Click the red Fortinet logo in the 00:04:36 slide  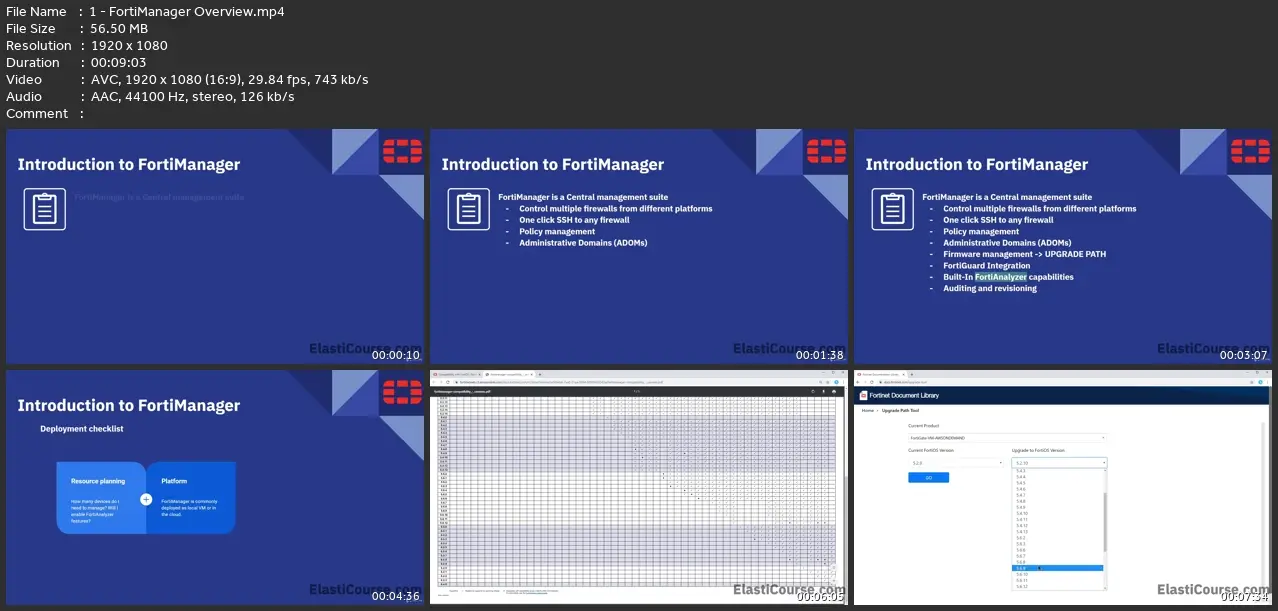click(x=403, y=392)
